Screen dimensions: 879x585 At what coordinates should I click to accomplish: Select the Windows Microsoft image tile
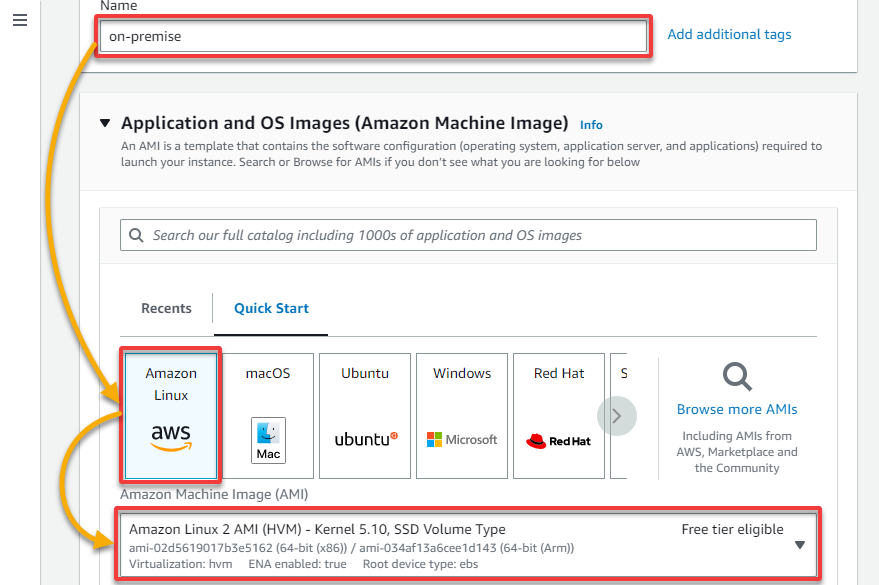coord(462,416)
